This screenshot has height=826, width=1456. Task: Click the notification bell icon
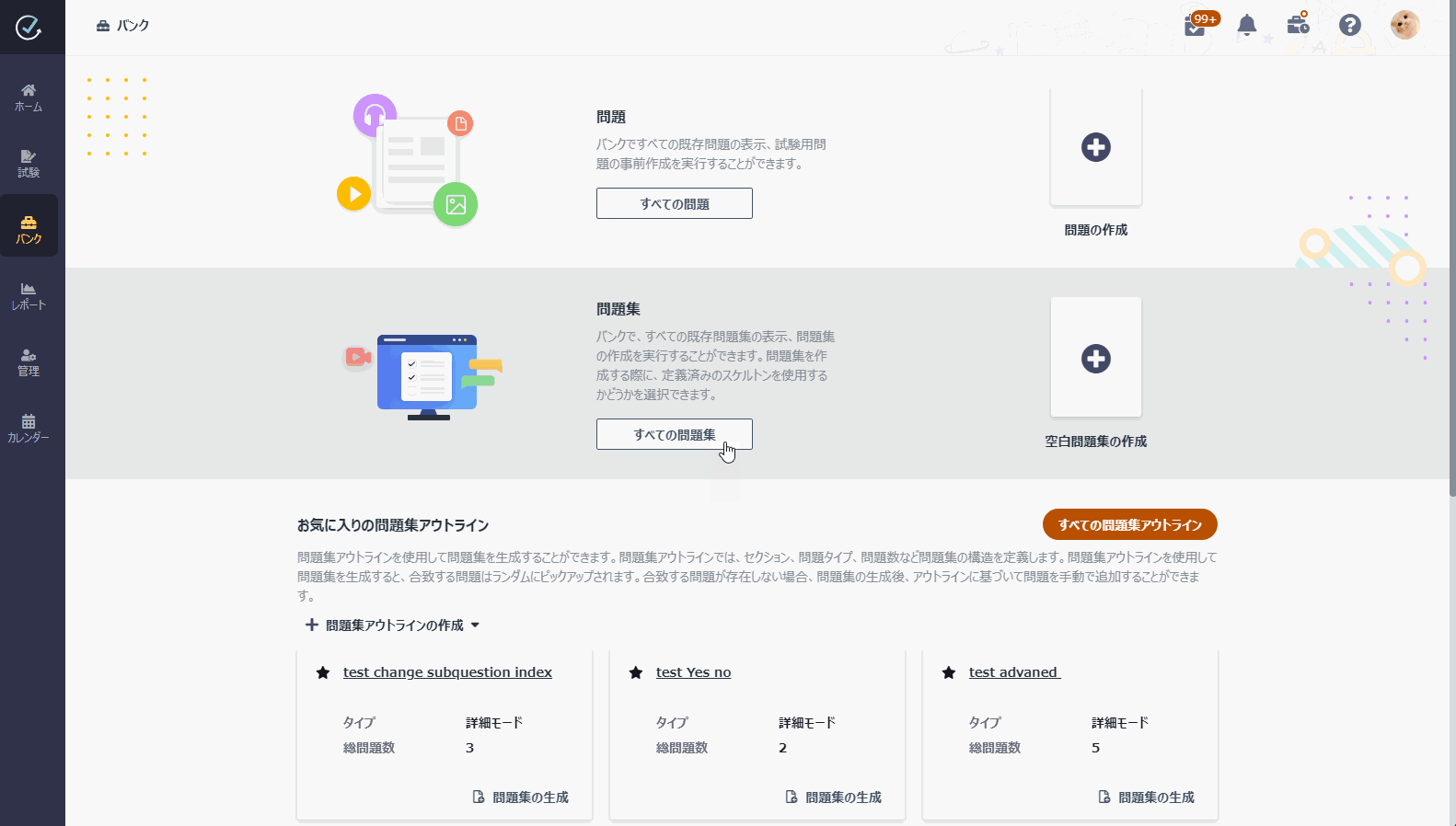click(1246, 25)
